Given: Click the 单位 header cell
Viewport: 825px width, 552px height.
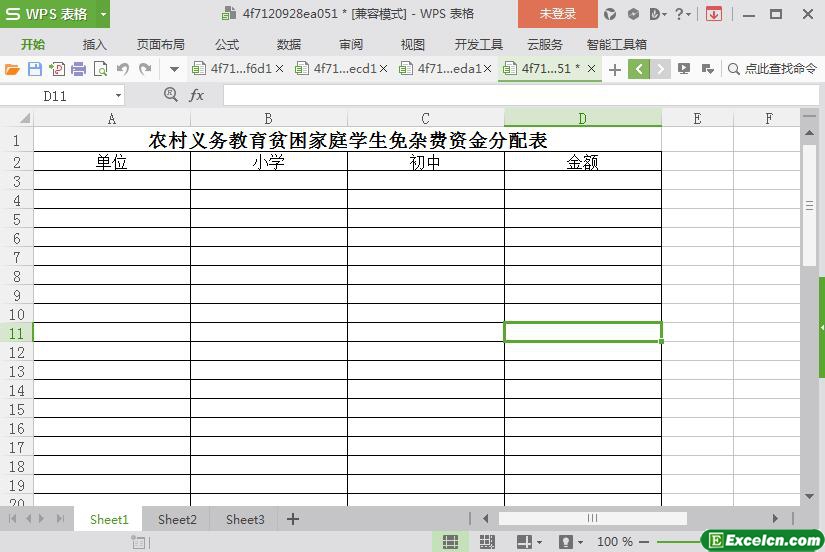Looking at the screenshot, I should 112,162.
